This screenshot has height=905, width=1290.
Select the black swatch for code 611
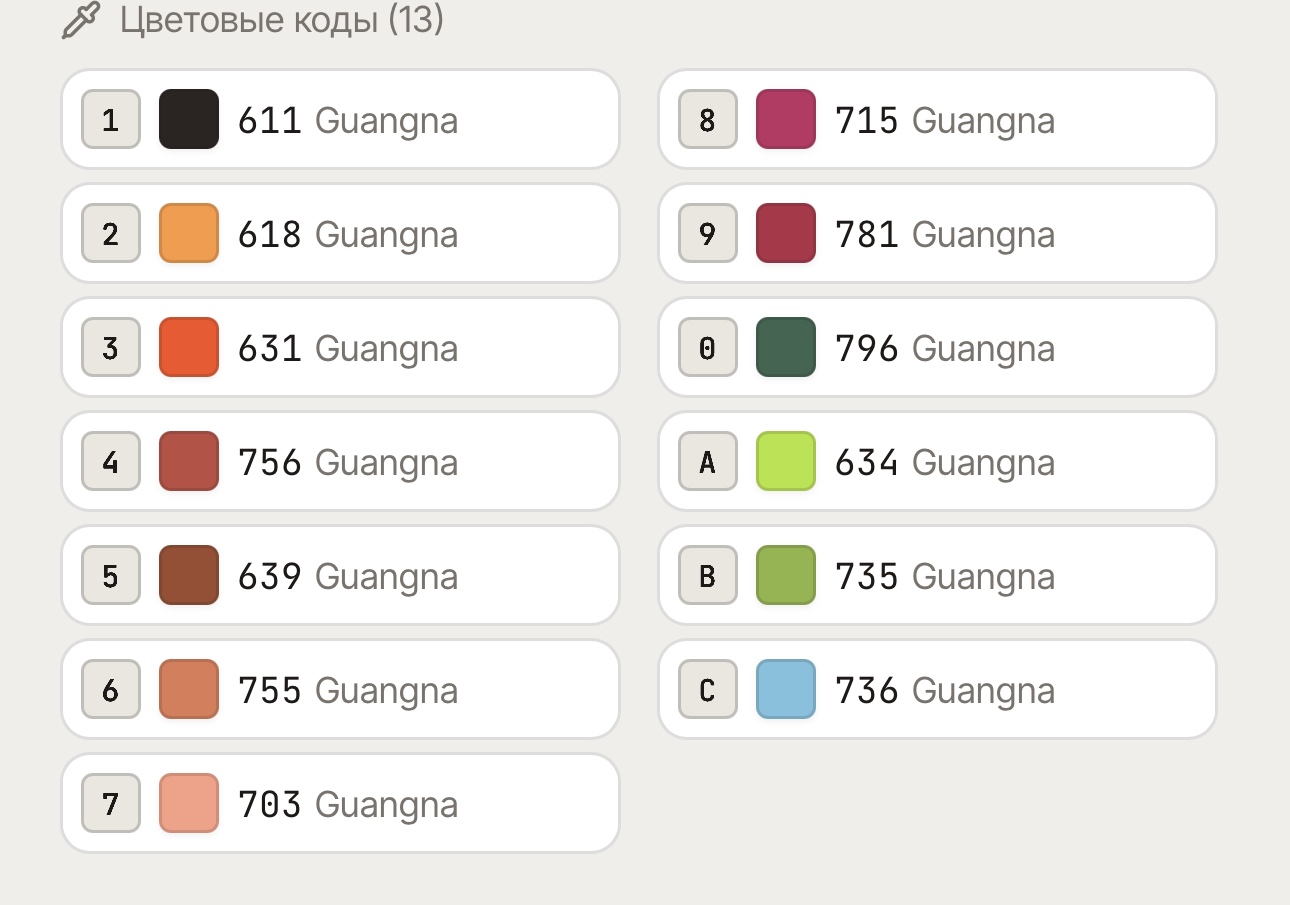click(x=189, y=119)
